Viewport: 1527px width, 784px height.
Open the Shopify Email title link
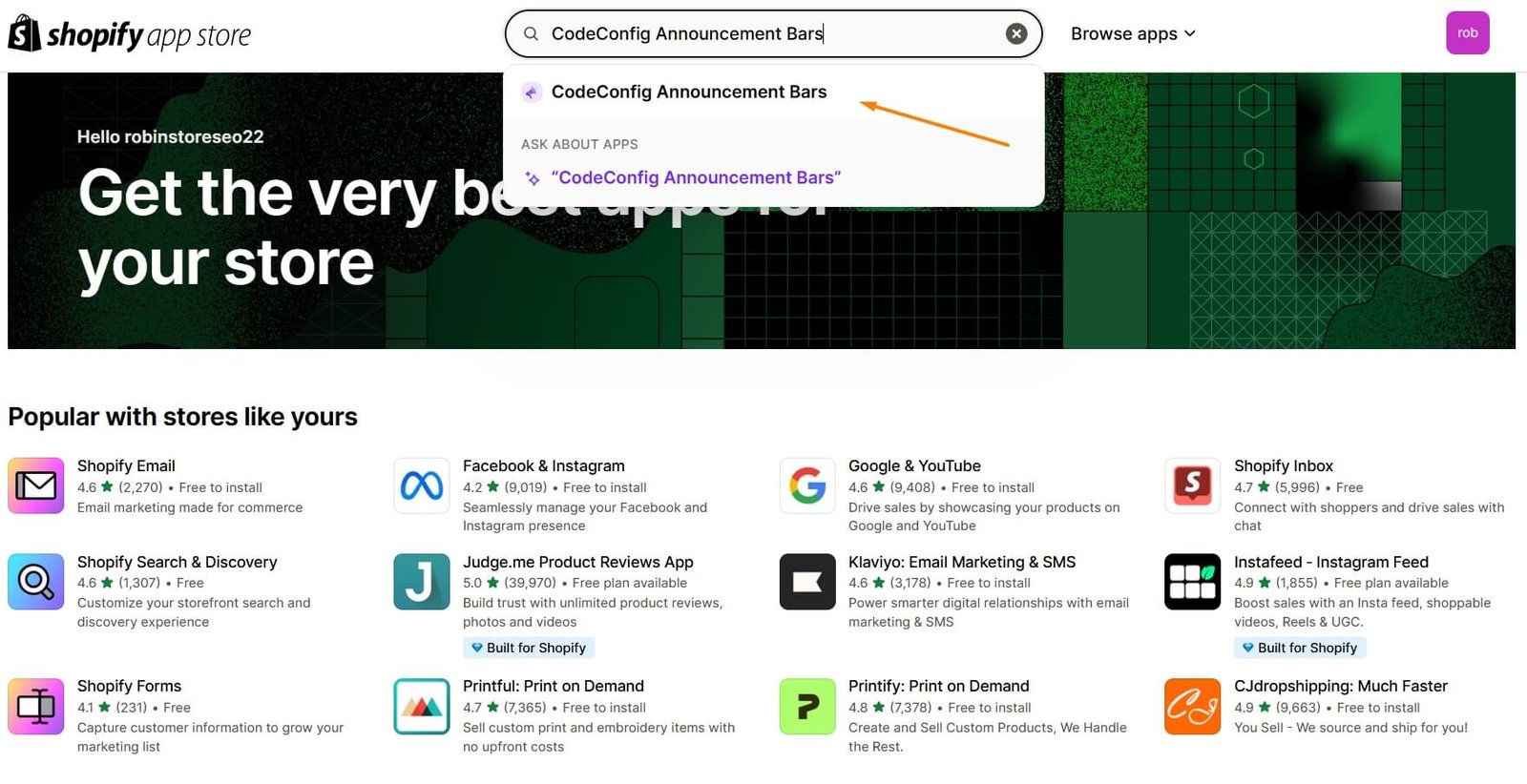click(126, 466)
